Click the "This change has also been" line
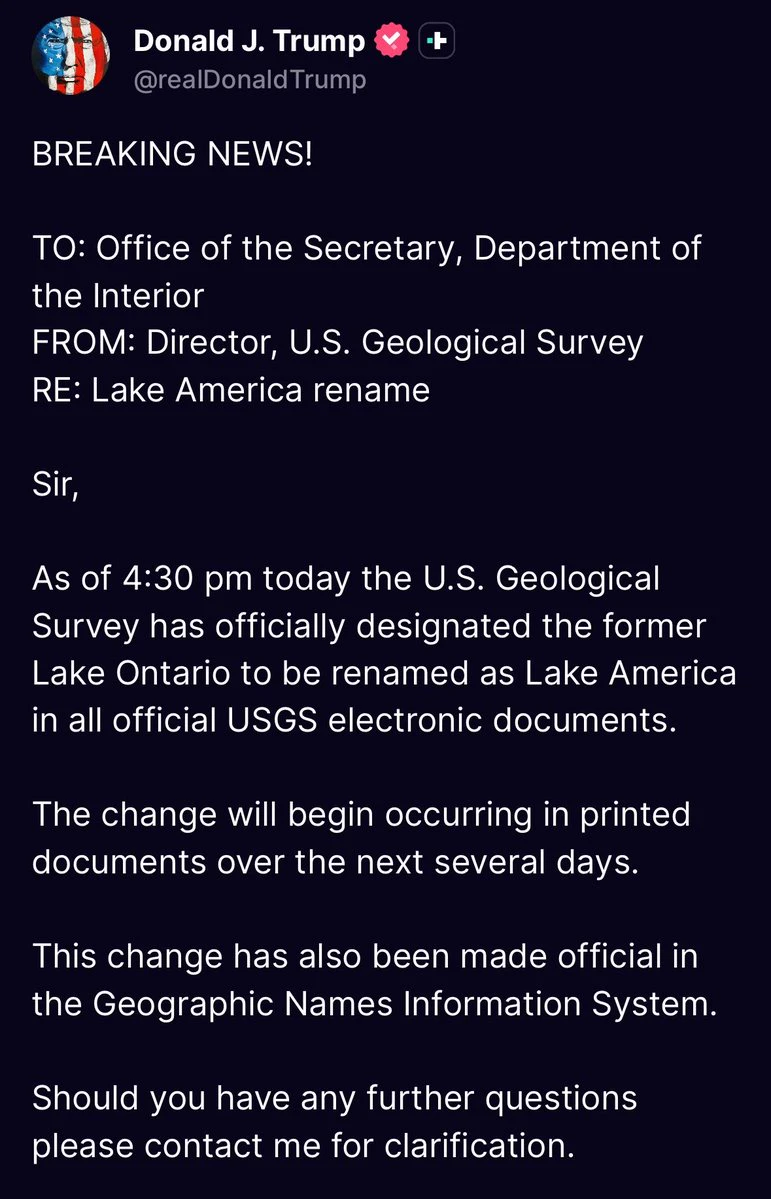Viewport: 771px width, 1199px height. [365, 957]
